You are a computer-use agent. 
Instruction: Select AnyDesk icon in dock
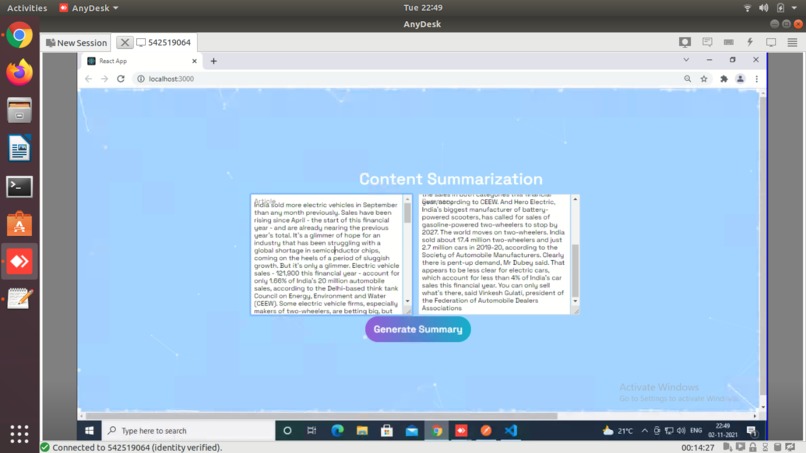tap(19, 261)
